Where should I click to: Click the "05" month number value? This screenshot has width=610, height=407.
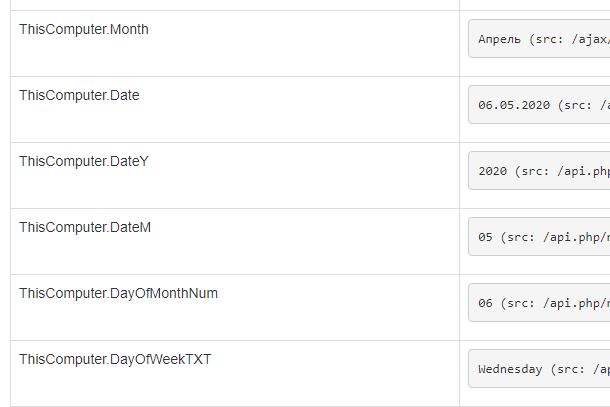tap(486, 237)
